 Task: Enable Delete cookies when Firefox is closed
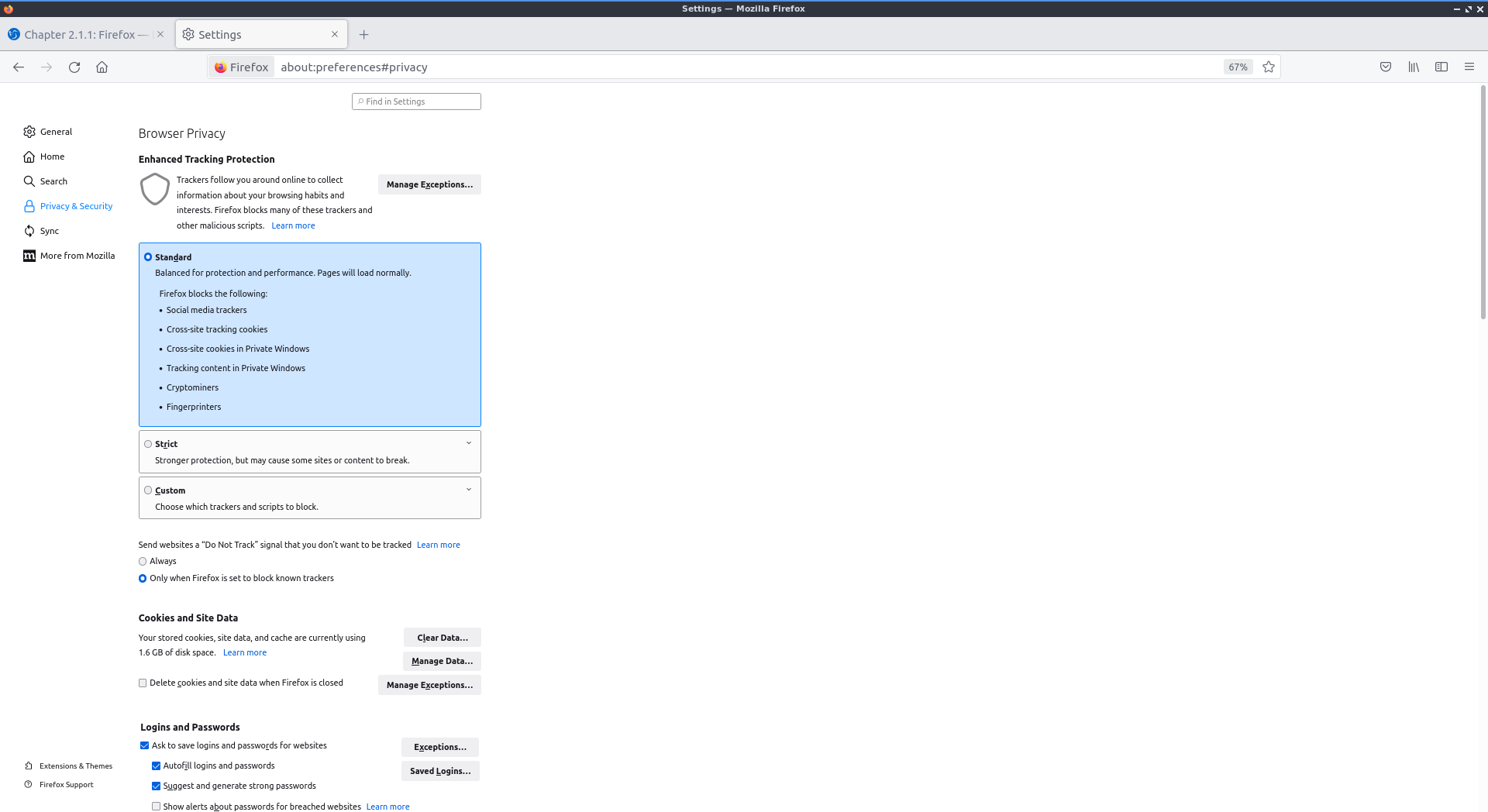tap(143, 683)
